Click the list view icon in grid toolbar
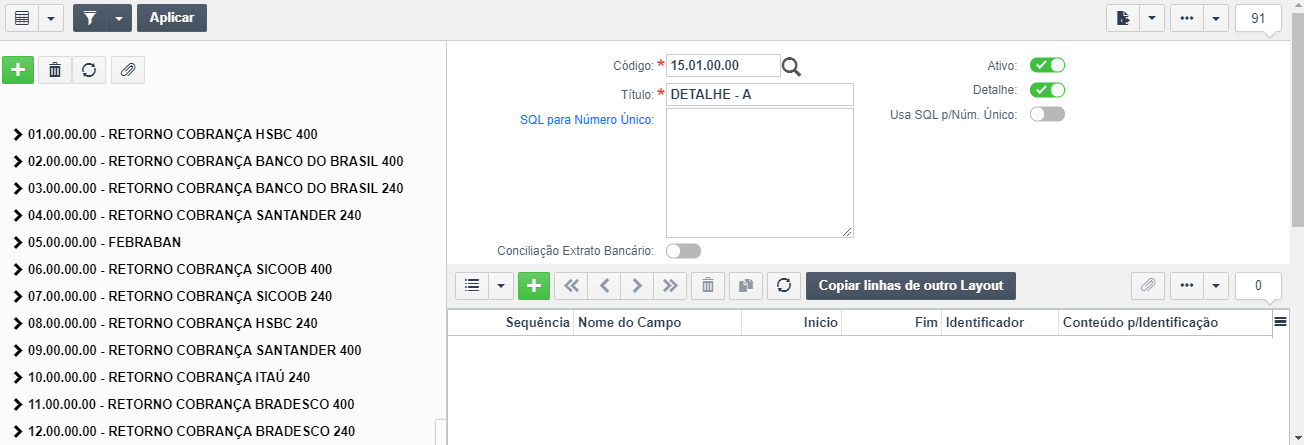 tap(472, 285)
